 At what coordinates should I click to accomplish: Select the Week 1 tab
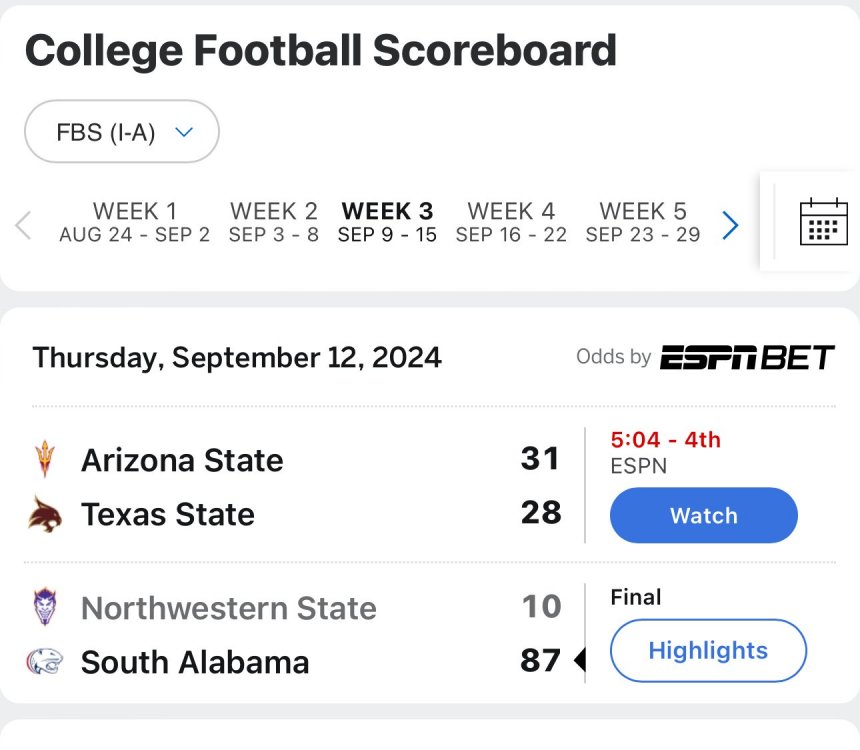(134, 222)
